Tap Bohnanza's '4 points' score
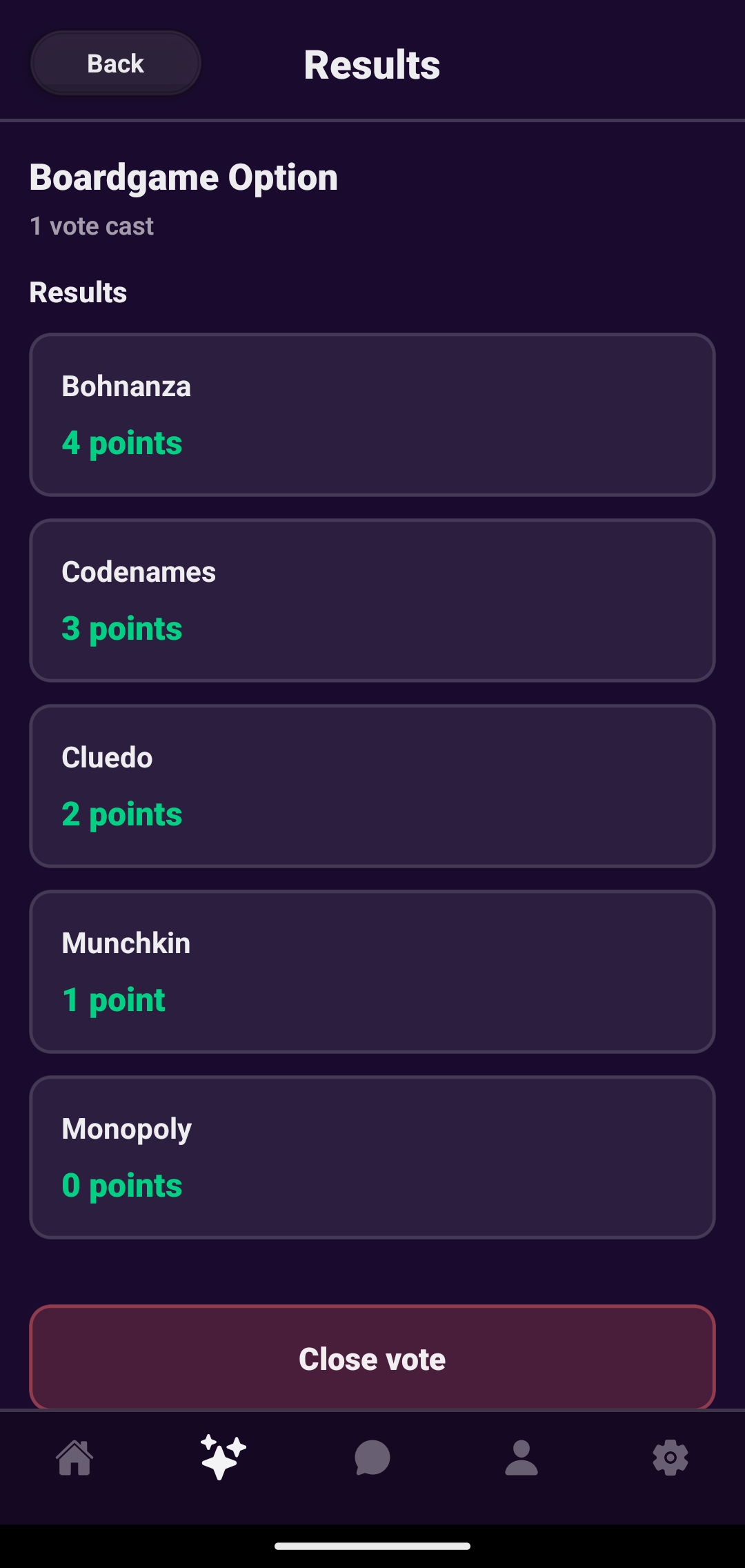 (x=122, y=443)
